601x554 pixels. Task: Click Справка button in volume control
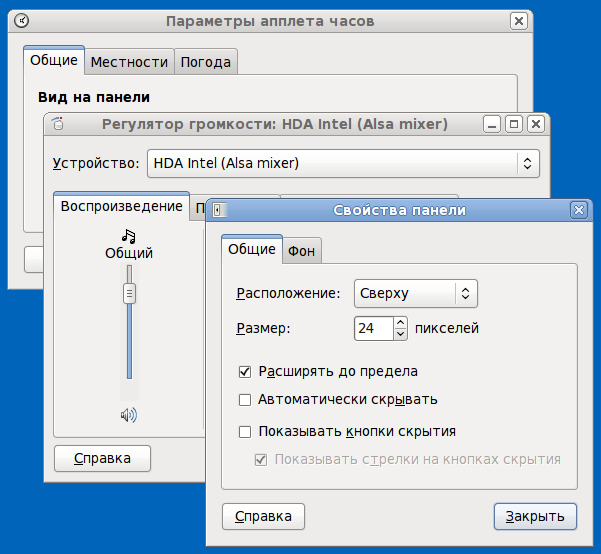tap(102, 458)
